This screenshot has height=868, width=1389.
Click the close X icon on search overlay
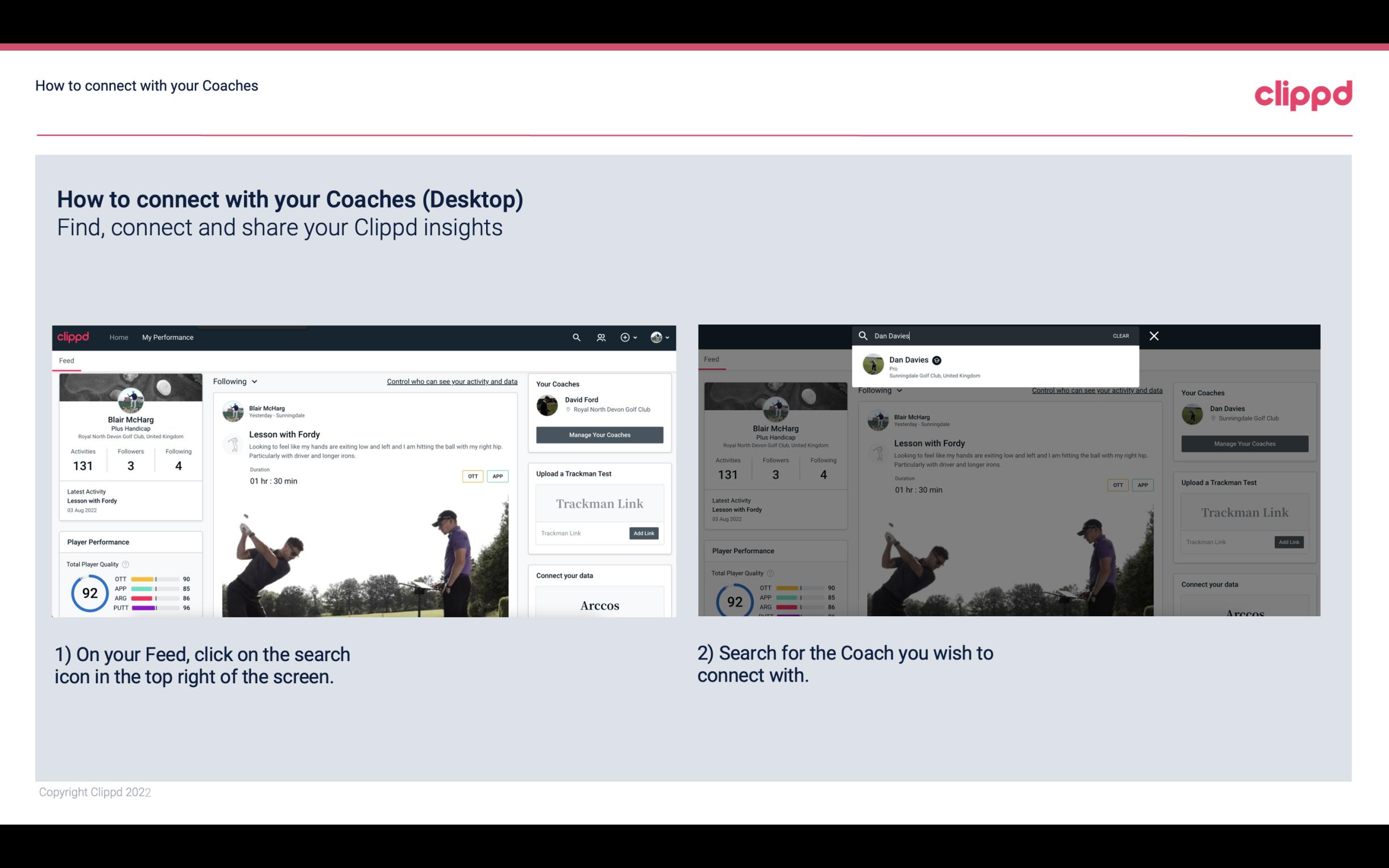(1153, 335)
